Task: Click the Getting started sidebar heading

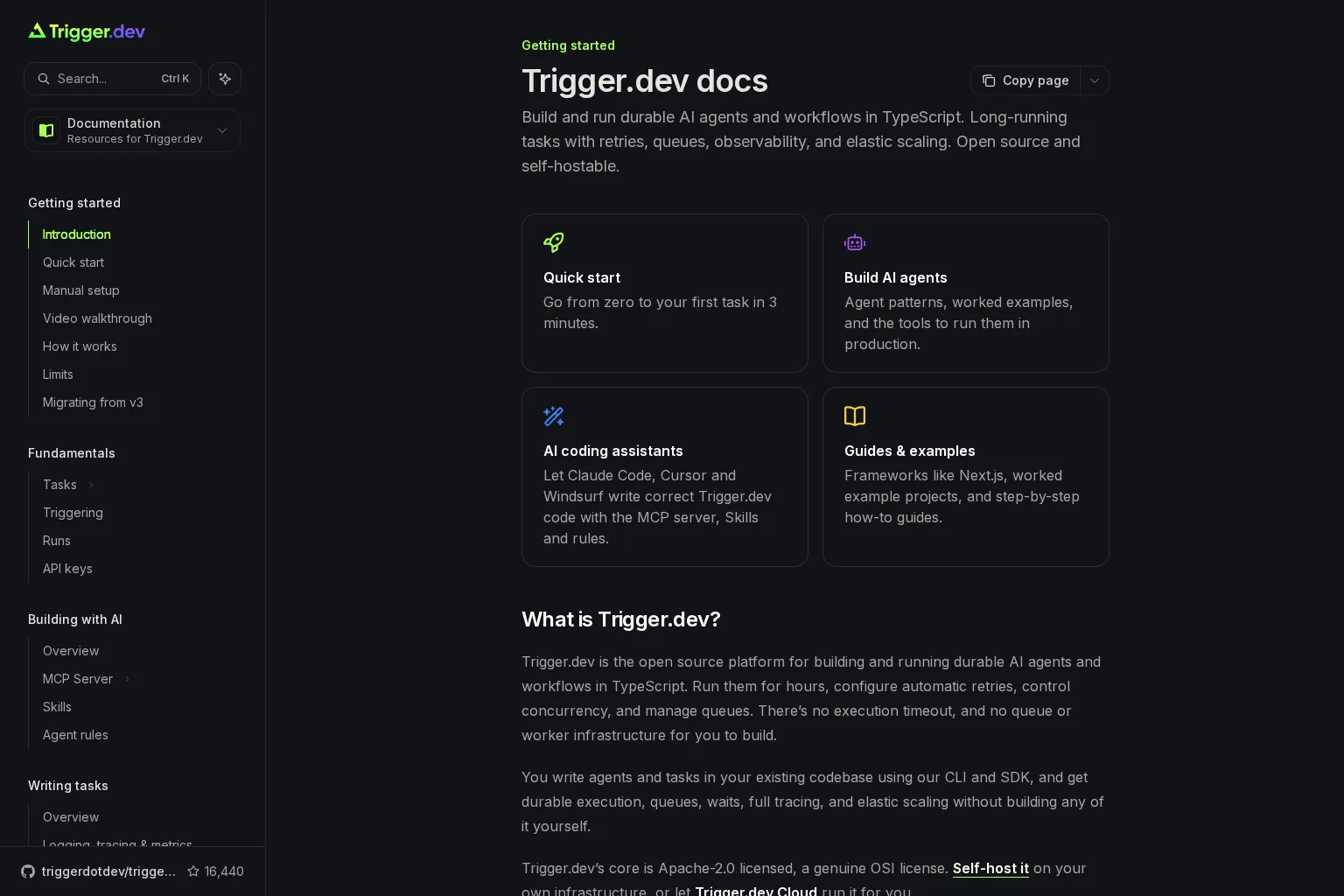Action: (x=74, y=203)
